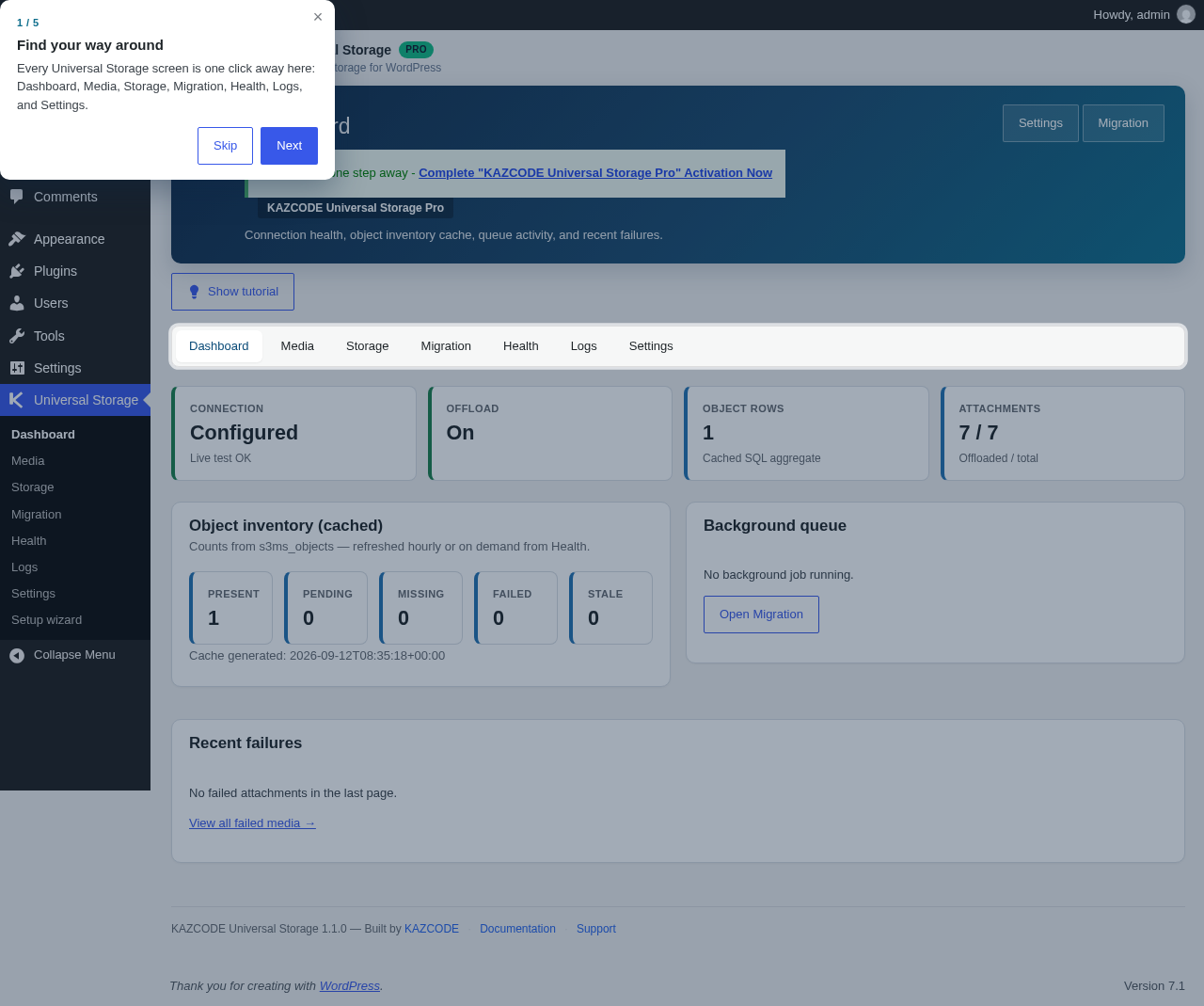1204x1006 pixels.
Task: Open Complete Activation Now link
Action: pos(595,173)
